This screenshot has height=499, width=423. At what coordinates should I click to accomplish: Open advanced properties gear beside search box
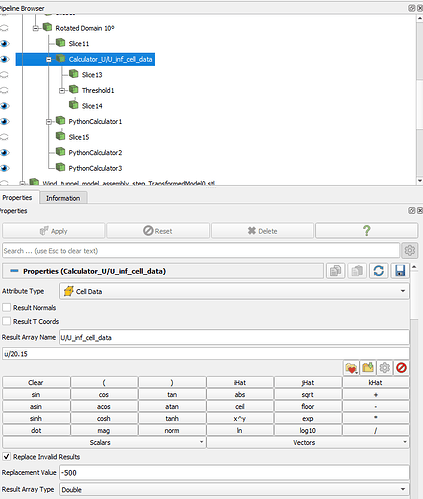pyautogui.click(x=410, y=250)
